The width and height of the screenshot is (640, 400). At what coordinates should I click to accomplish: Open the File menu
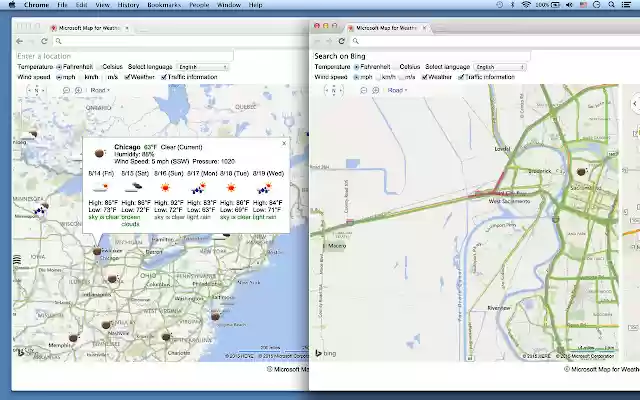pyautogui.click(x=62, y=5)
